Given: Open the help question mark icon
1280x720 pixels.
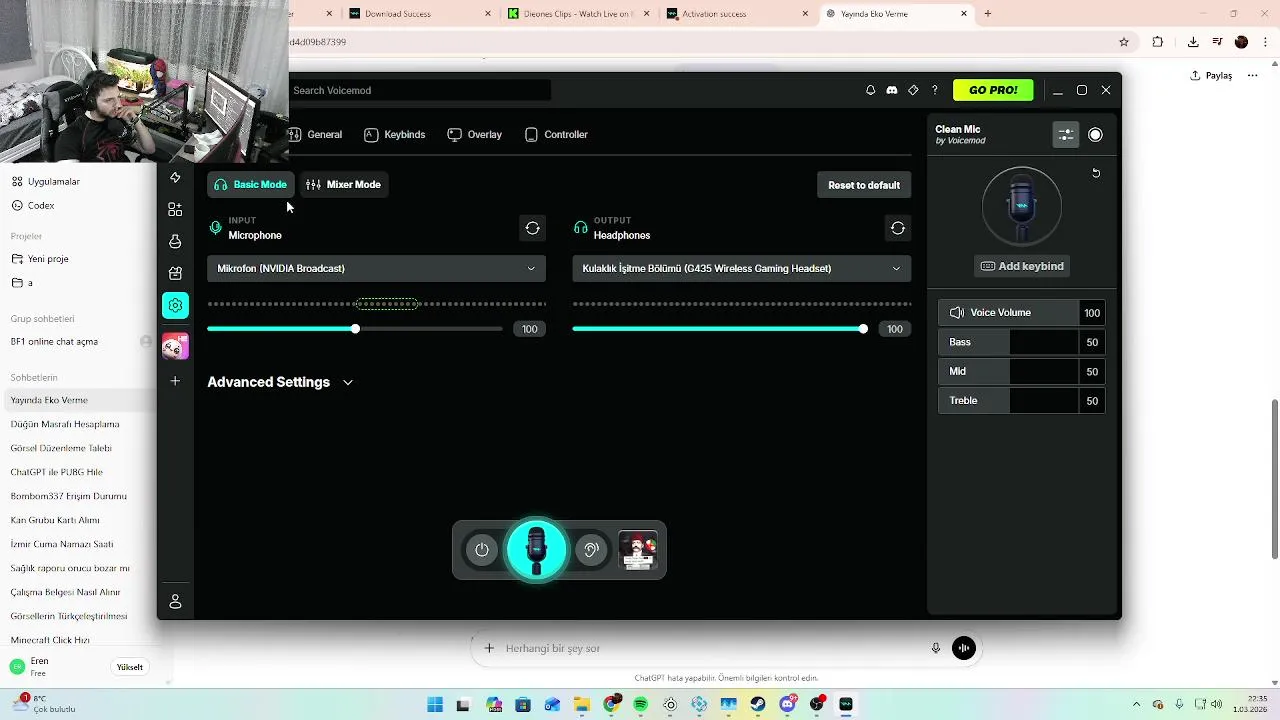Looking at the screenshot, I should [935, 90].
